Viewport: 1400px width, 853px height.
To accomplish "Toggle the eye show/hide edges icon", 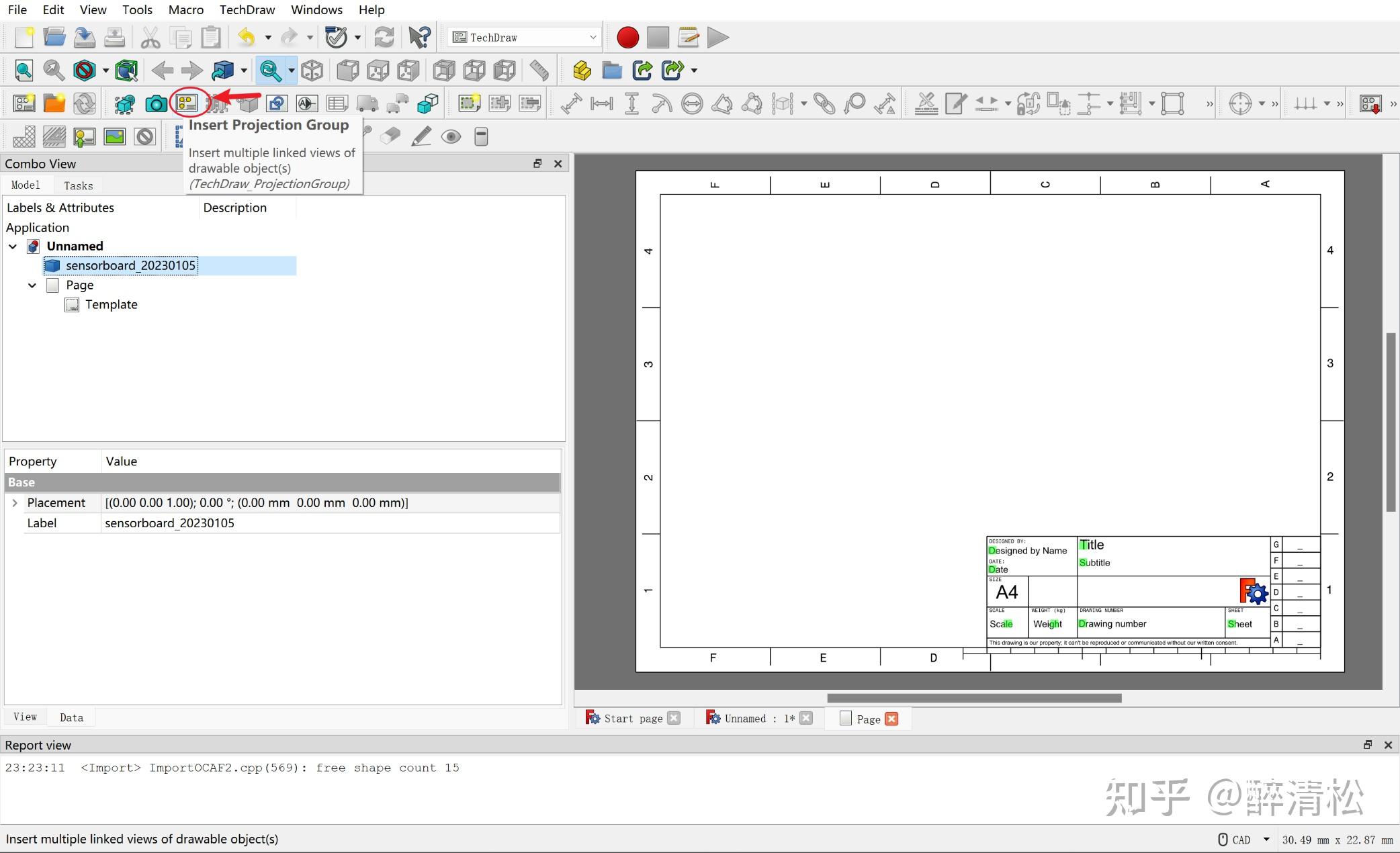I will click(451, 137).
